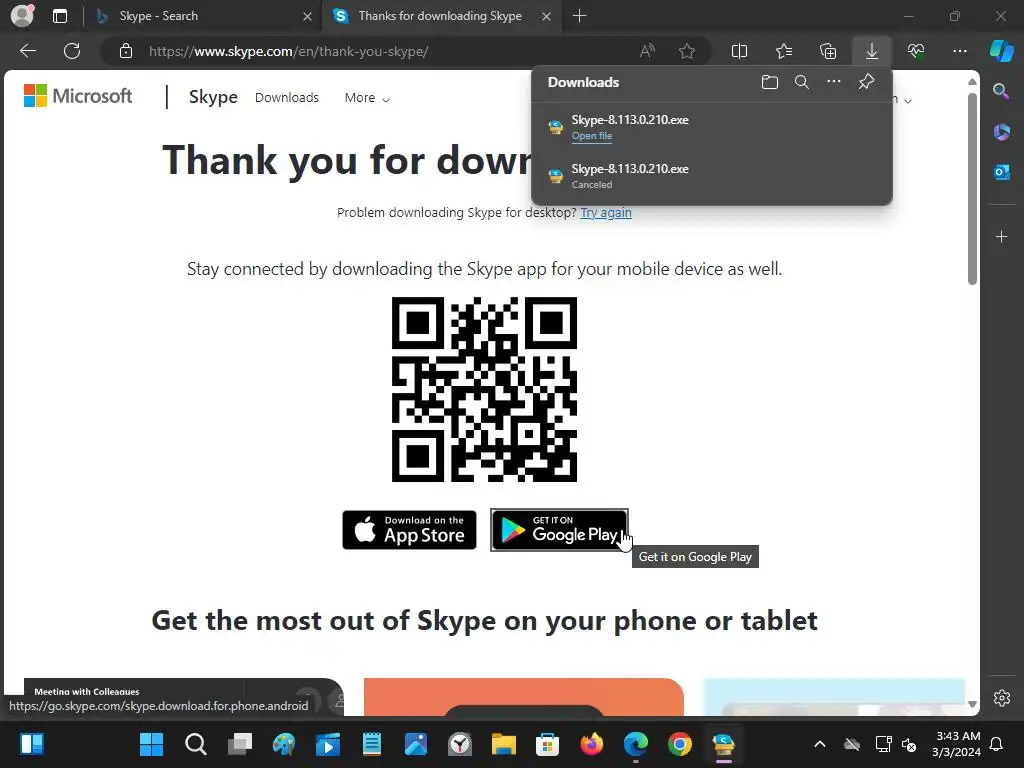Pin the Downloads panel
1024x768 pixels.
pyautogui.click(x=866, y=82)
